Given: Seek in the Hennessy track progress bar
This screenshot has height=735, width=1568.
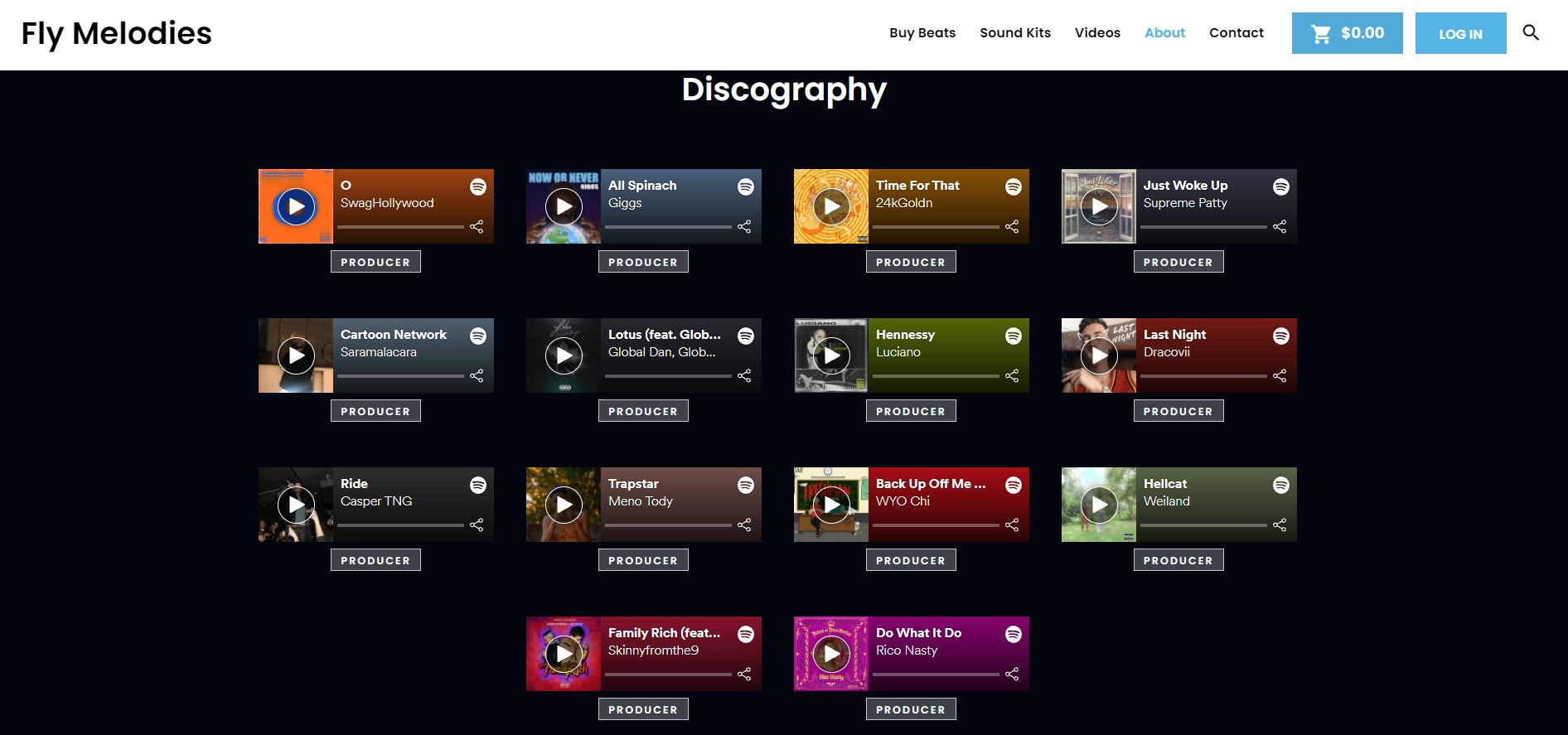Looking at the screenshot, I should [x=936, y=375].
